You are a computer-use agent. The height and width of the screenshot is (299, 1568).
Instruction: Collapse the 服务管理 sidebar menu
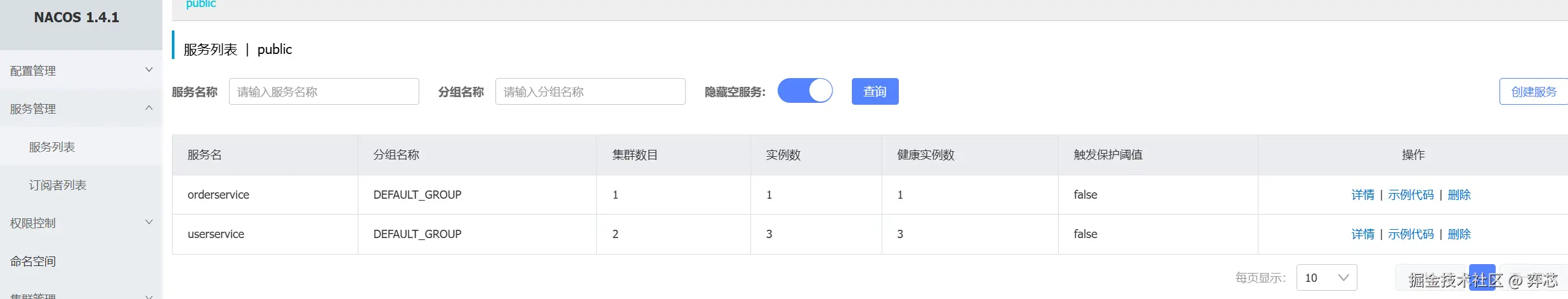[x=81, y=109]
